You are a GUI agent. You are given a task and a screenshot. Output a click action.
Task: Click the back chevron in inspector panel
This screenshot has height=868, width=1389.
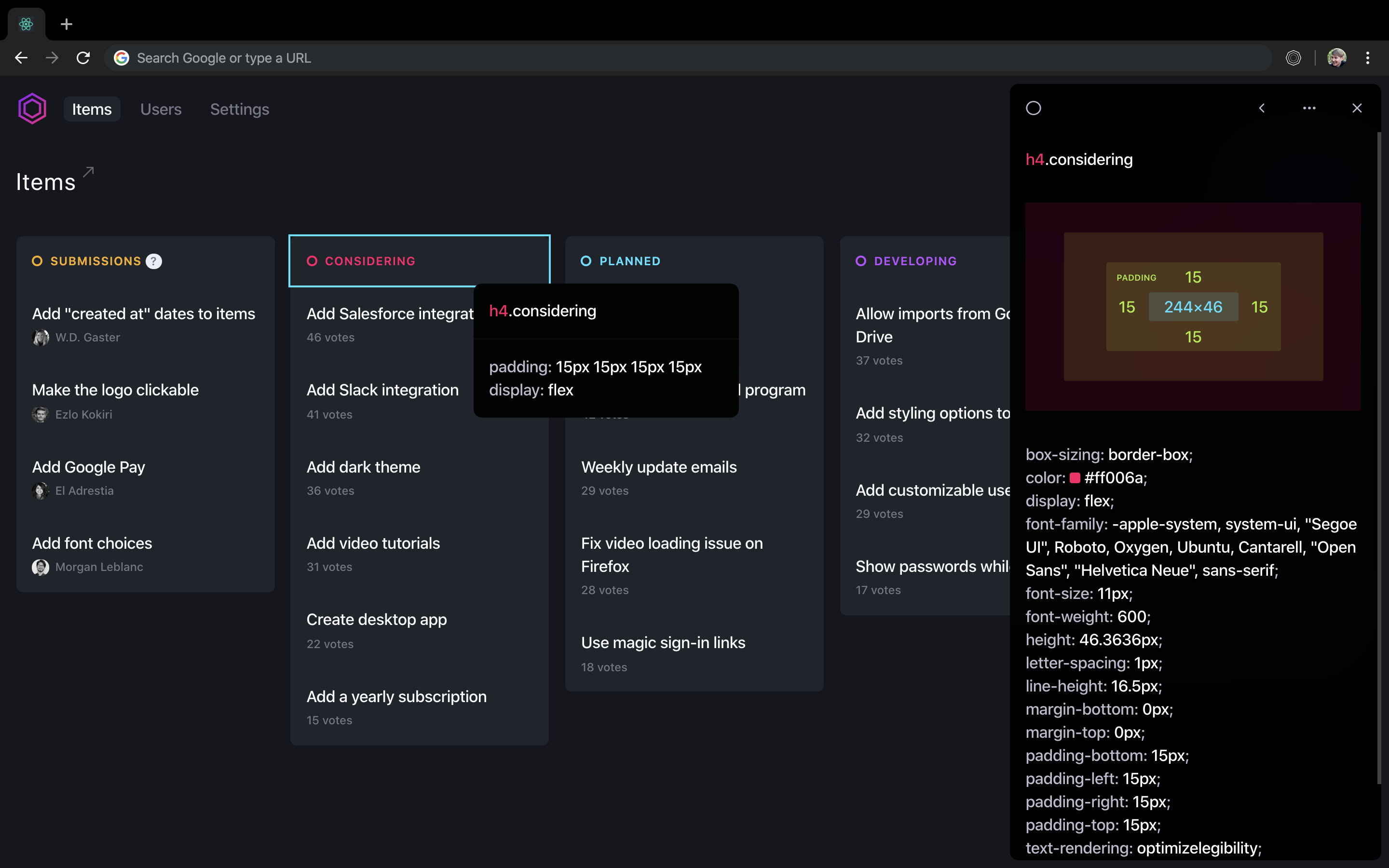(1262, 108)
